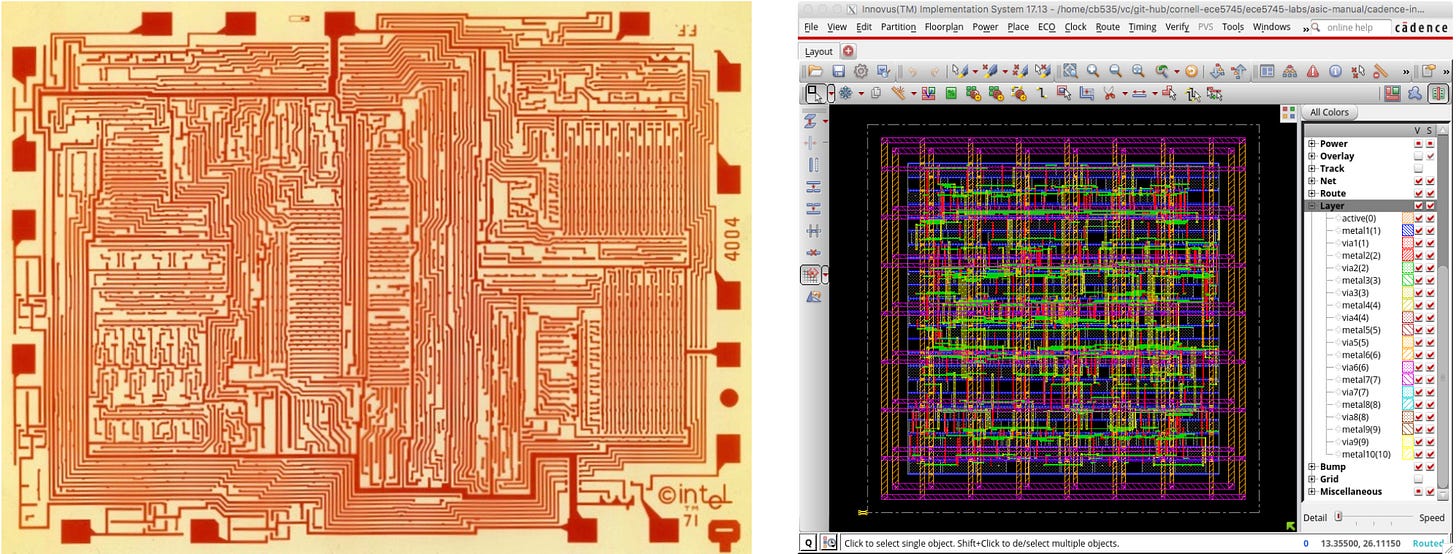The width and height of the screenshot is (1456, 554).
Task: Click the Detail/Speed slider handle
Action: (x=1339, y=517)
